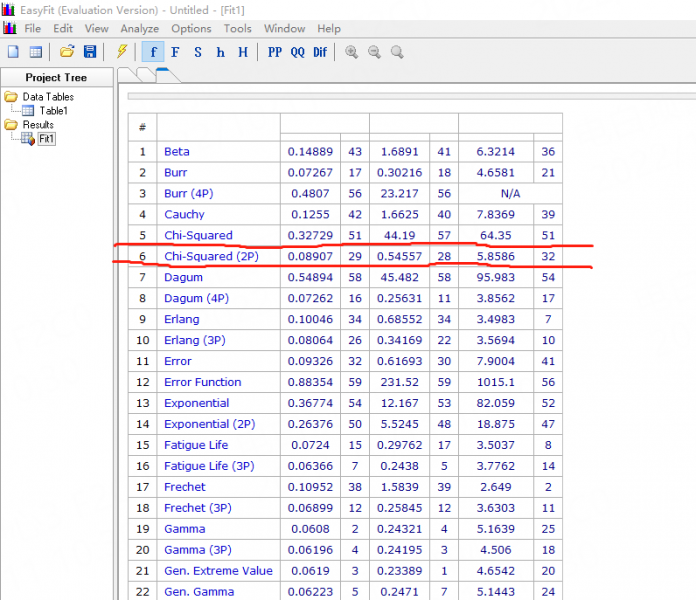This screenshot has width=696, height=600.
Task: Click the Chi-Squared (2P) distribution link
Action: coord(209,256)
